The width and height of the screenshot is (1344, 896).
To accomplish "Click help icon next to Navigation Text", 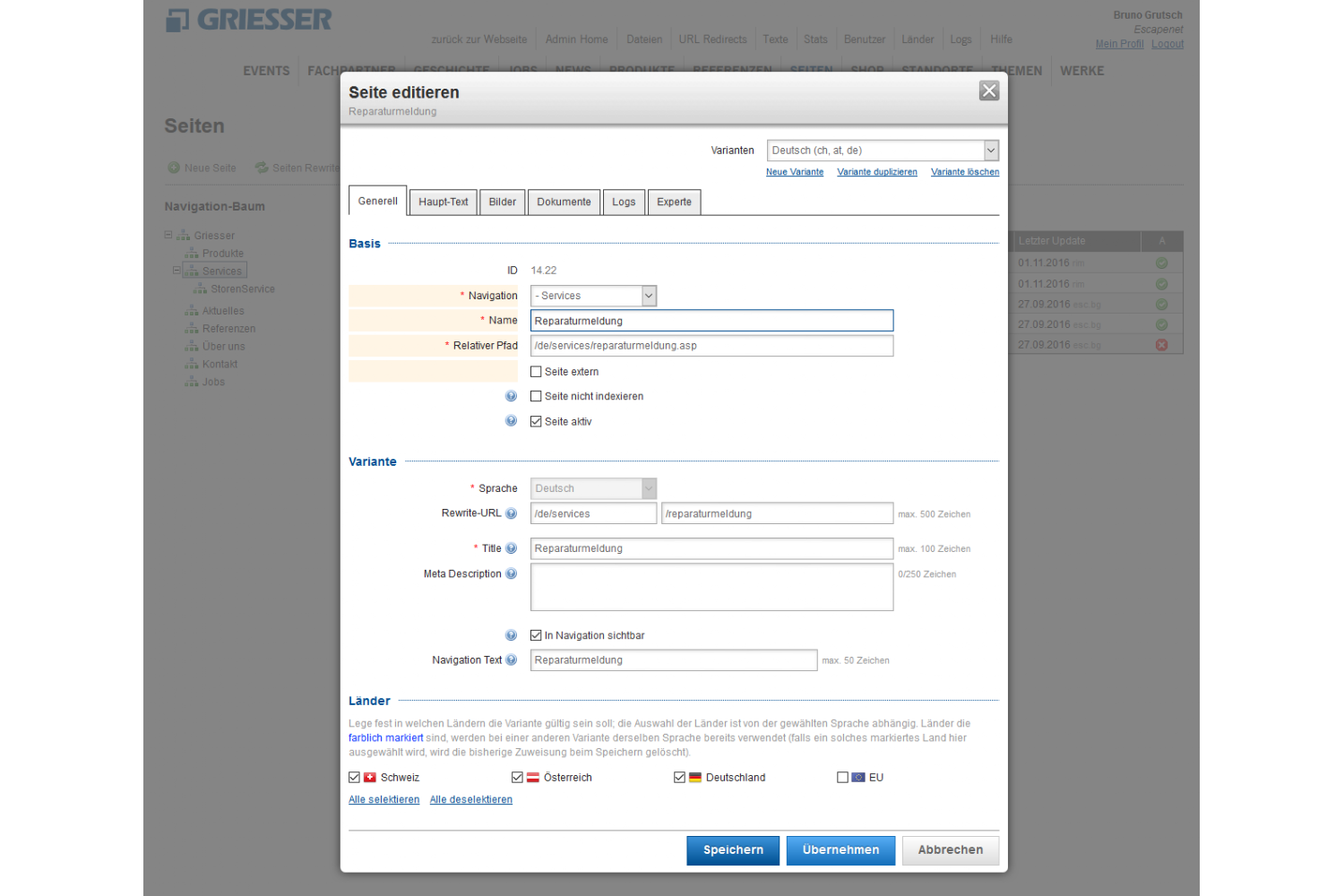I will (x=511, y=660).
